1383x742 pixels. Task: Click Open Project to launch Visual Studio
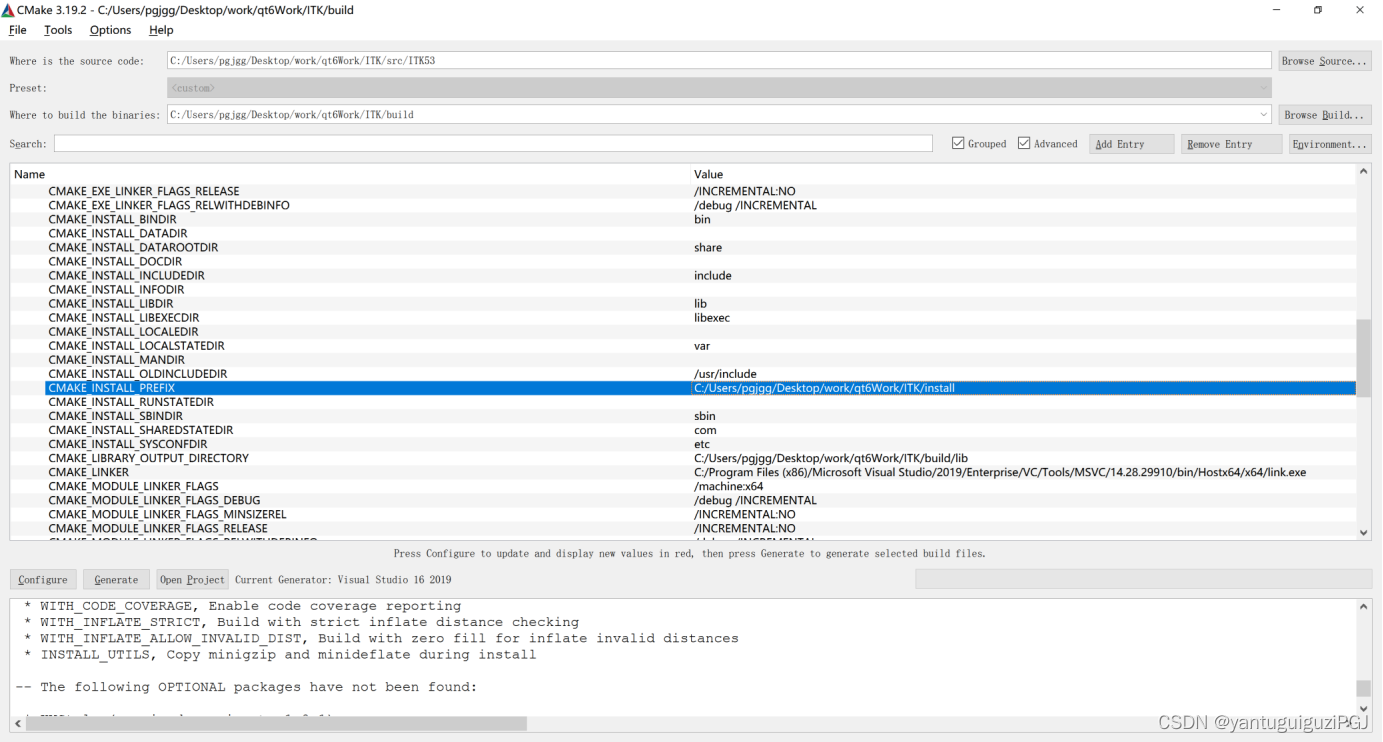click(192, 579)
